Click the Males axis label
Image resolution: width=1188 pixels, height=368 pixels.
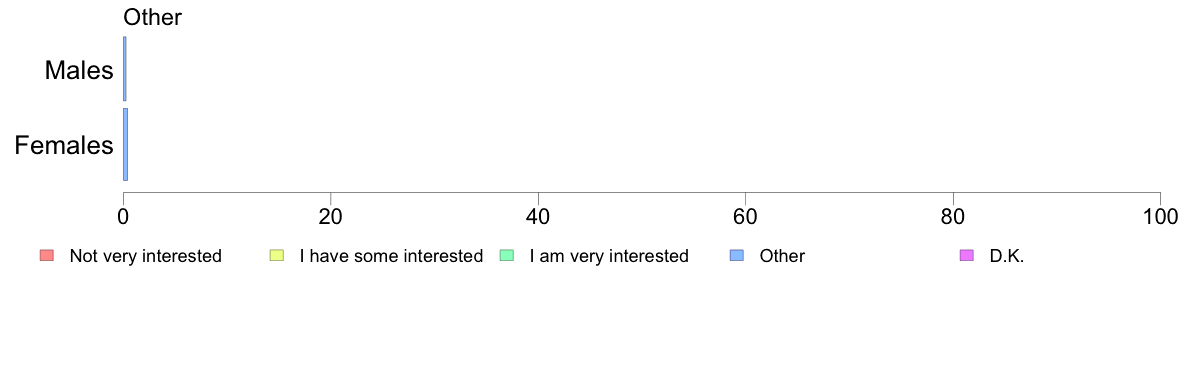79,70
